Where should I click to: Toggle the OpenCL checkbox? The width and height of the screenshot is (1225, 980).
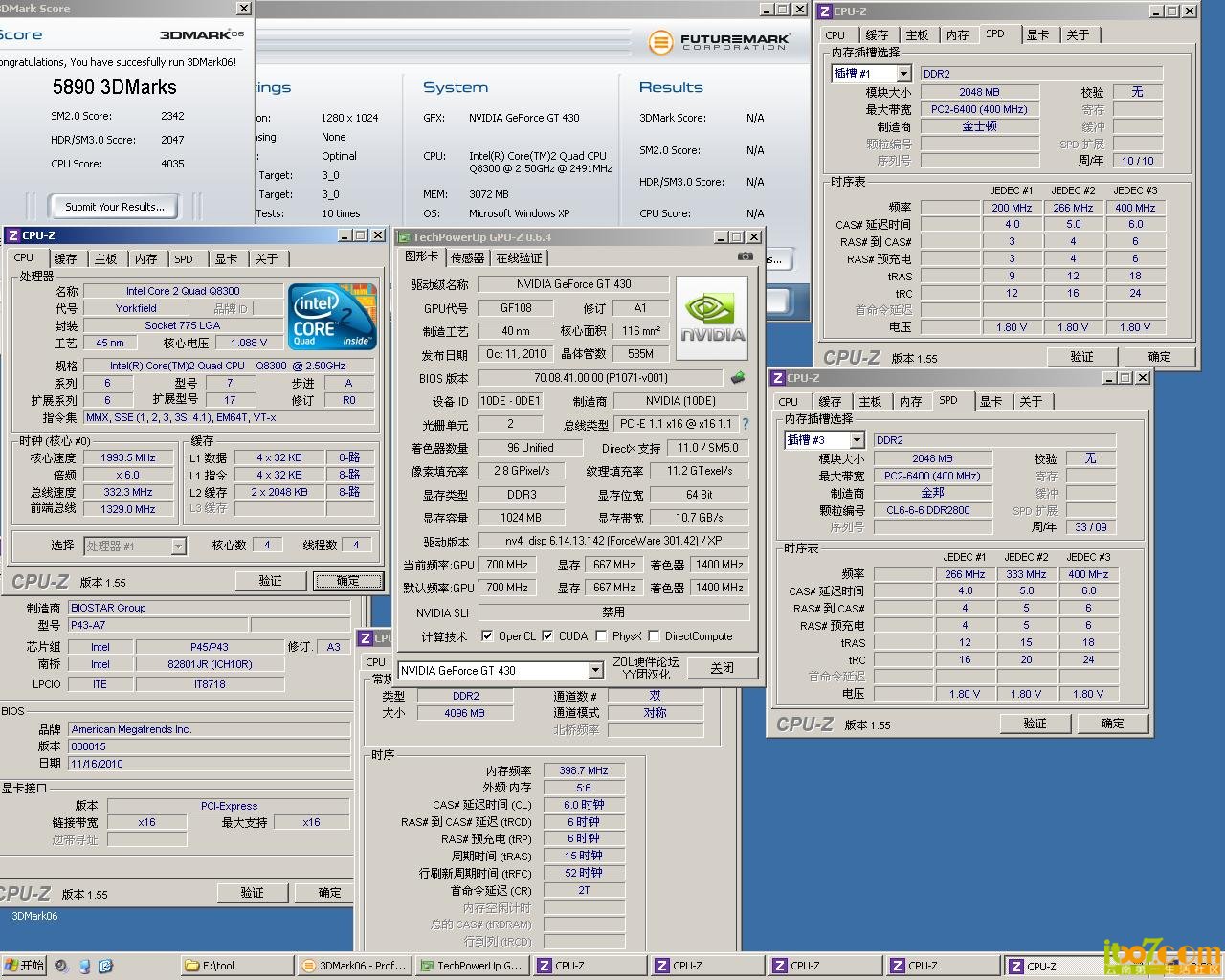[x=487, y=635]
